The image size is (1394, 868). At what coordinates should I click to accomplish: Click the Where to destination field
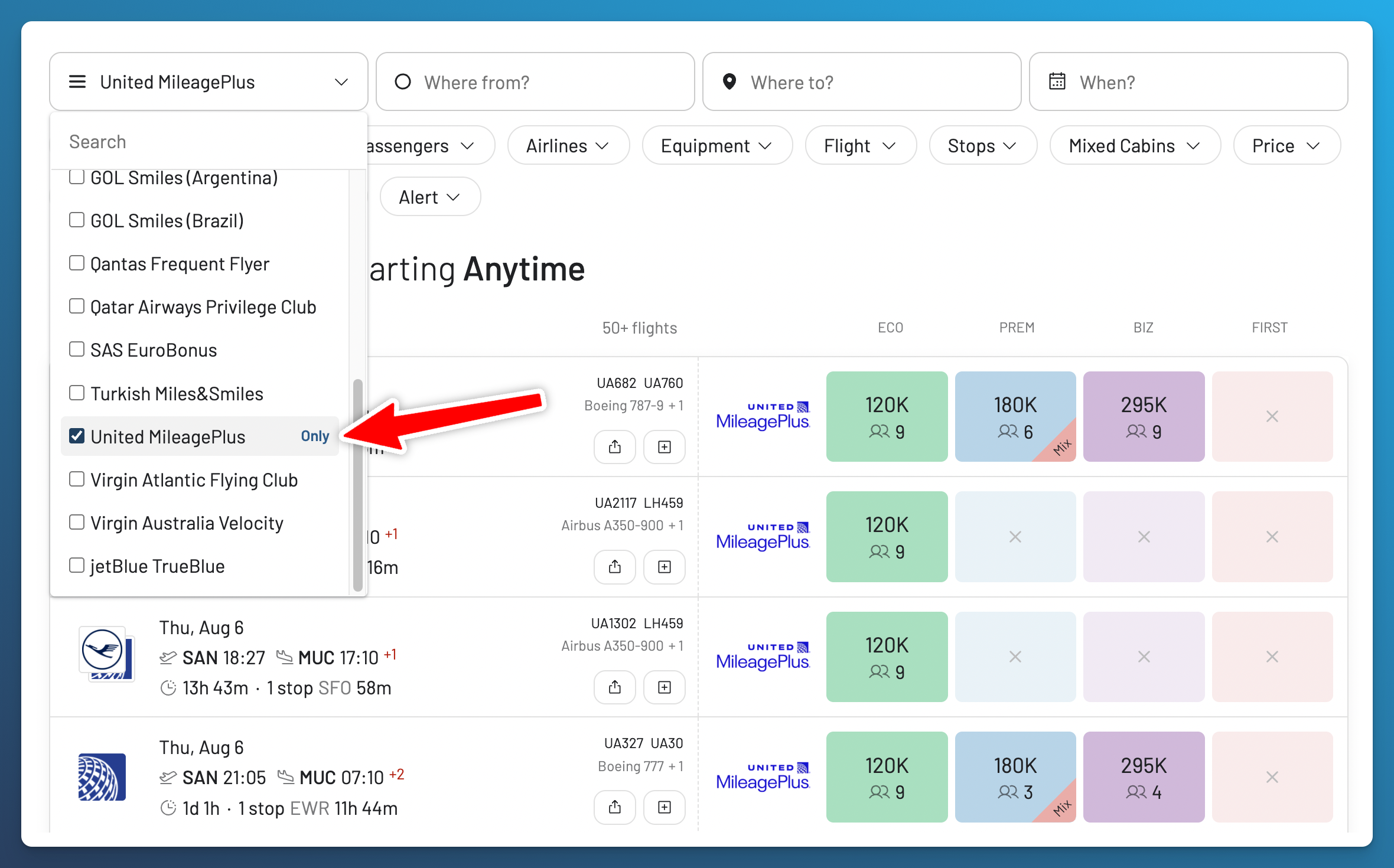pos(862,82)
